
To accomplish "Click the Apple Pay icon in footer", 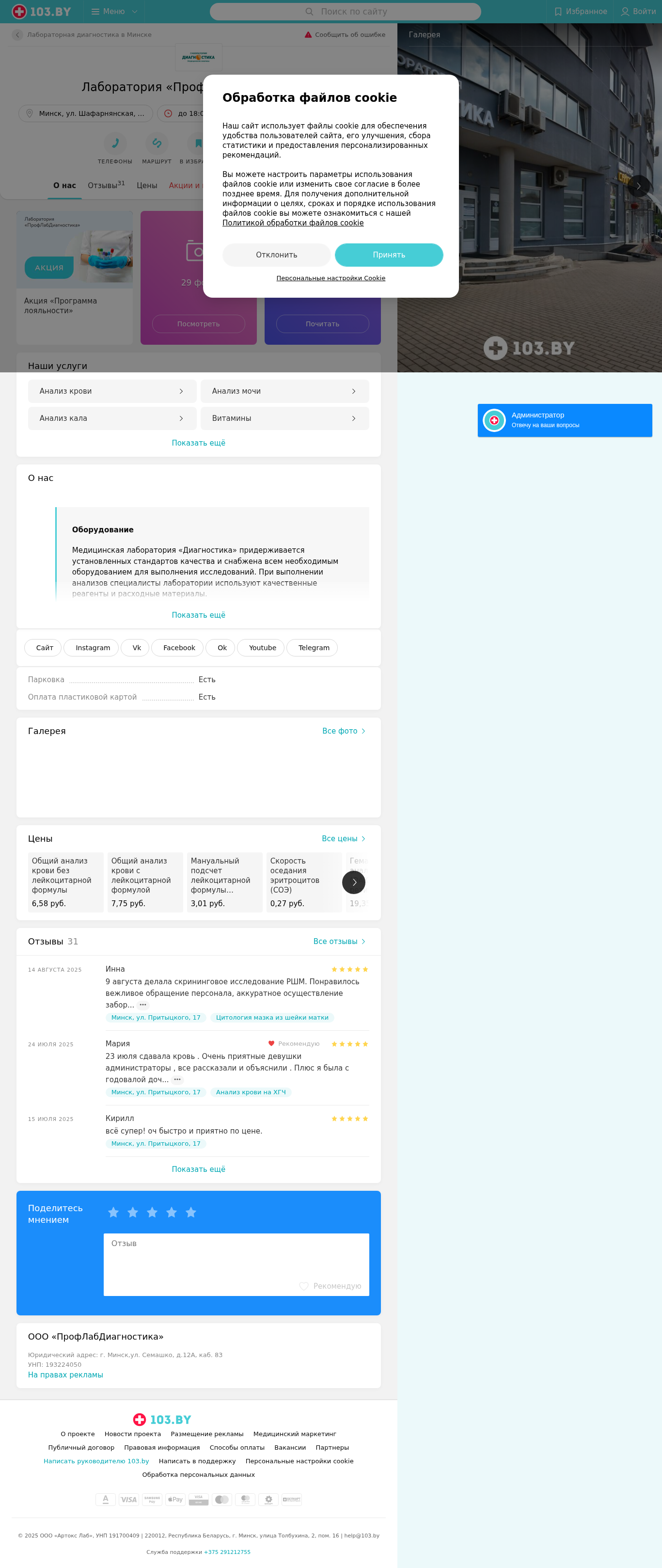I will pos(175,1500).
